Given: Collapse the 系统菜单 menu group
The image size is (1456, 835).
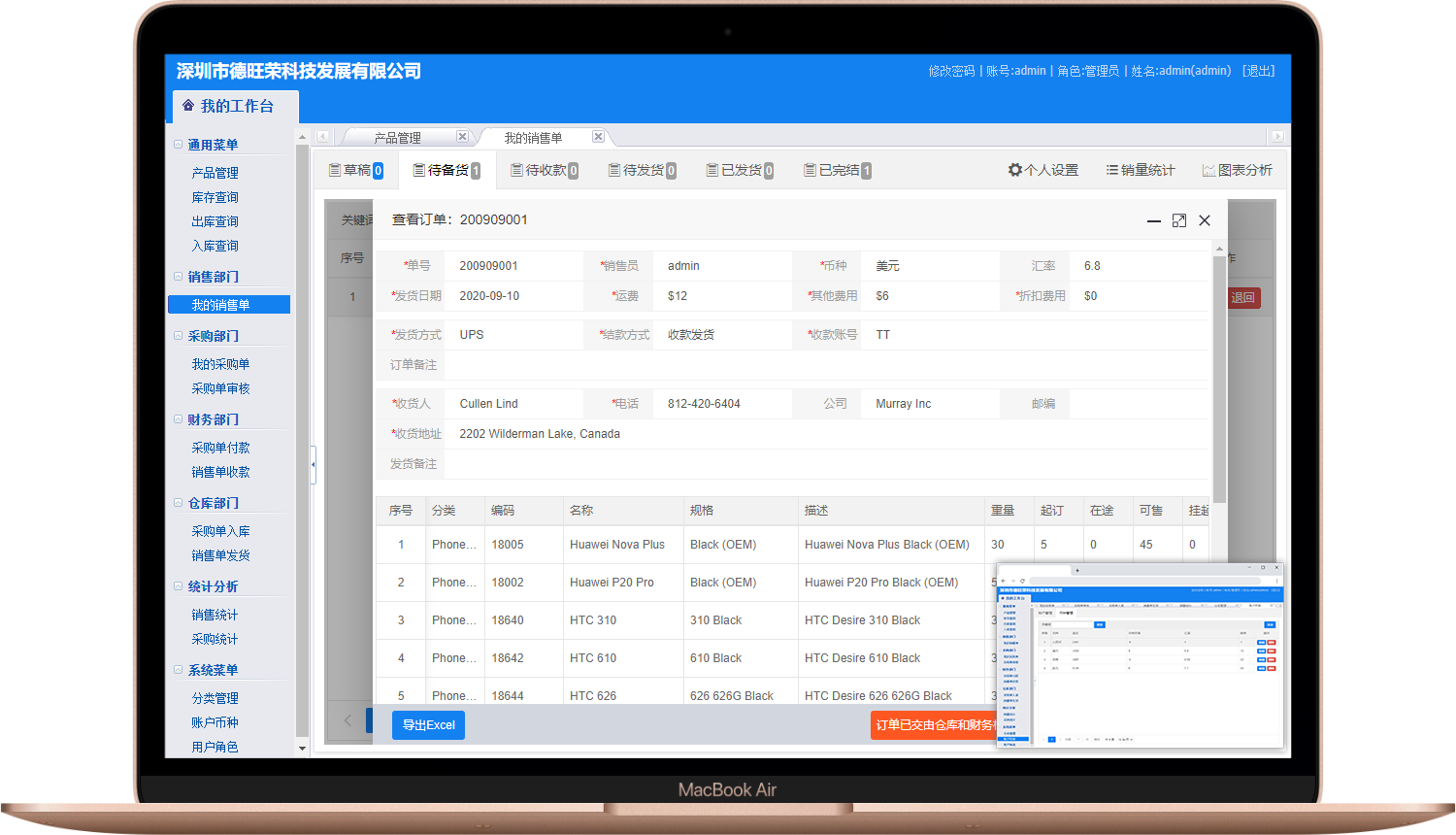Looking at the screenshot, I should click(x=179, y=670).
